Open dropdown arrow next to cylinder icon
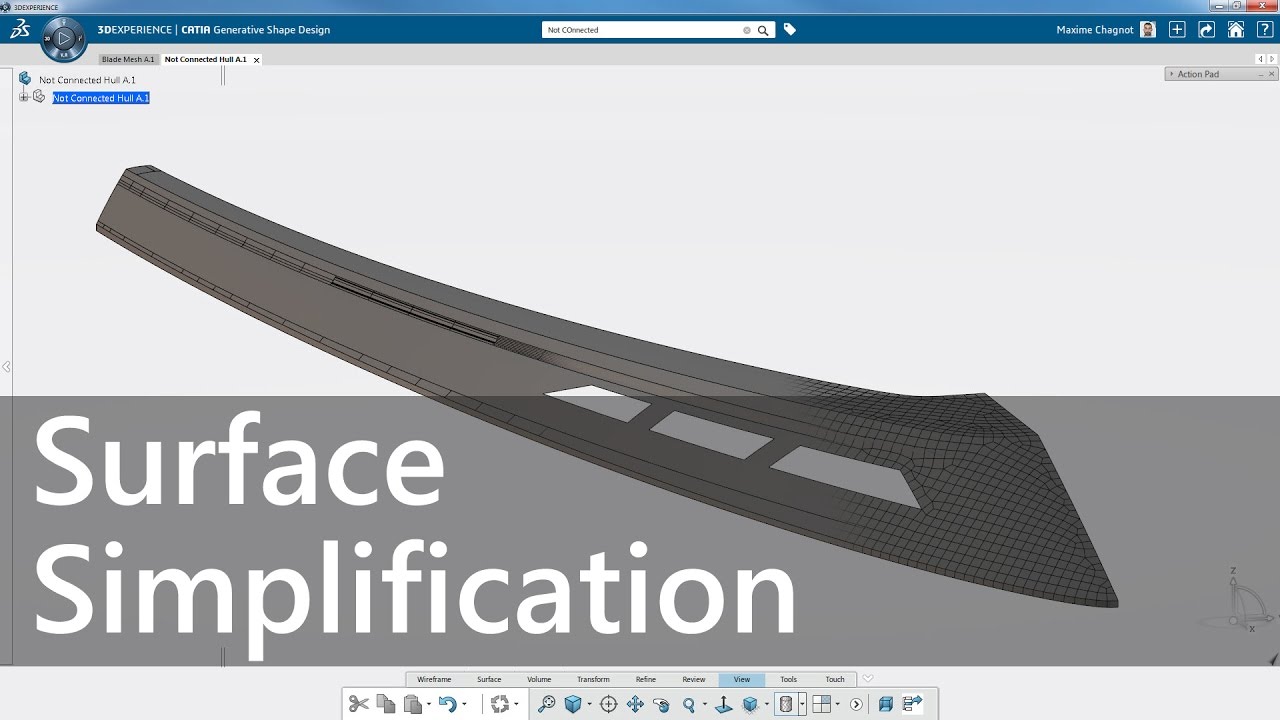1280x720 pixels. [x=802, y=704]
